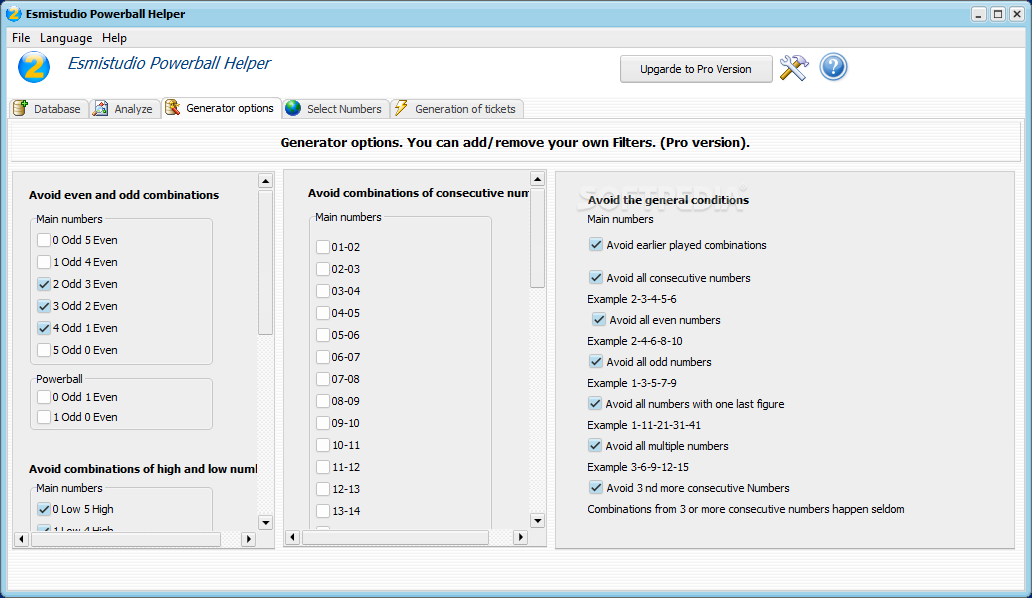This screenshot has height=598, width=1032.
Task: Check Powerball 1 Odd 0 Even
Action: (x=44, y=417)
